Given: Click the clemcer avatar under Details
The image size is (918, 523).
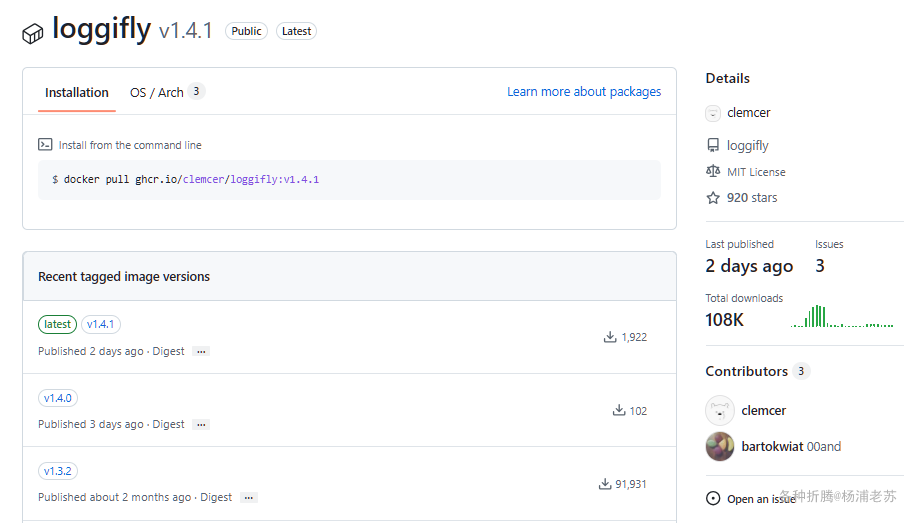Looking at the screenshot, I should coord(713,113).
